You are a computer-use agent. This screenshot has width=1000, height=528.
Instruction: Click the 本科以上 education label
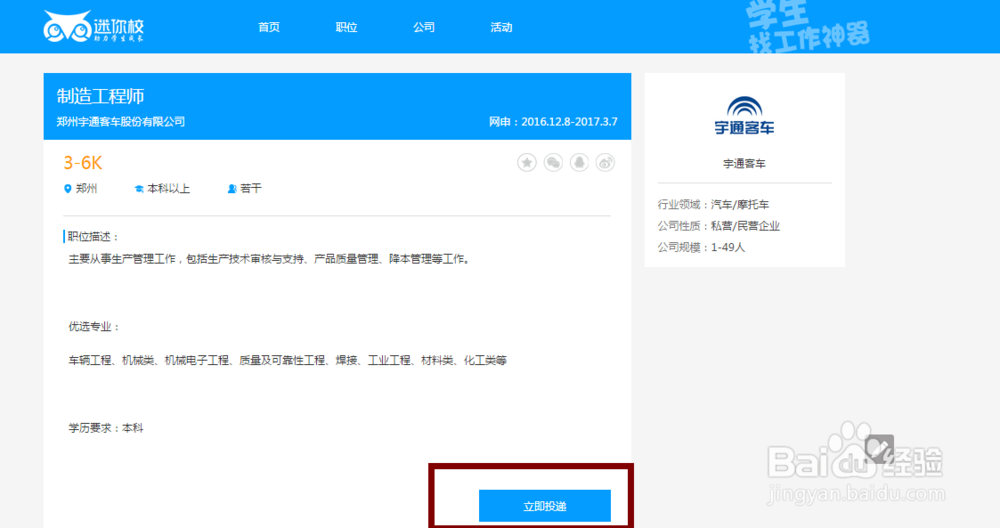point(168,188)
